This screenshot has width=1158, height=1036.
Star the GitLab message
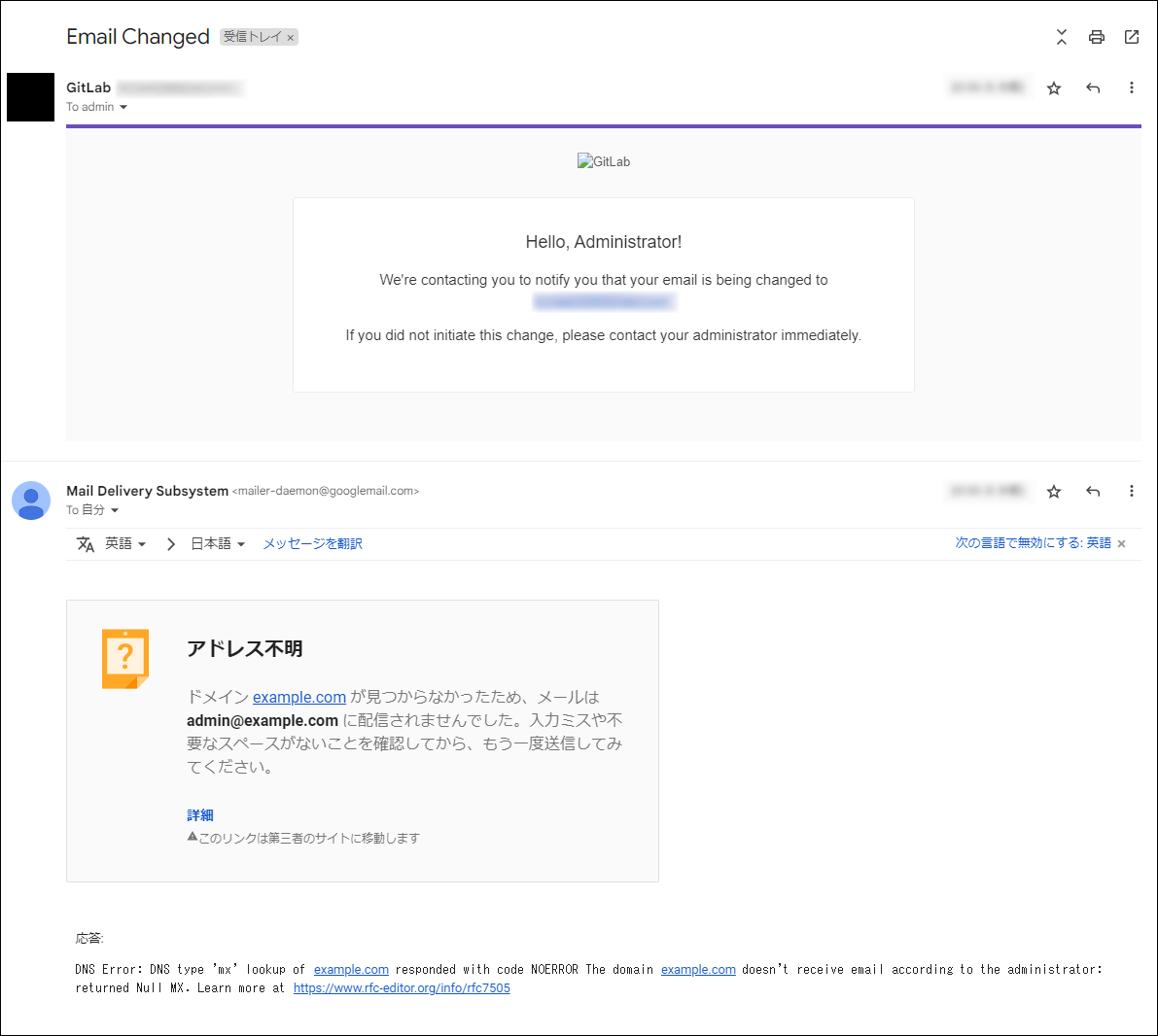point(1054,88)
